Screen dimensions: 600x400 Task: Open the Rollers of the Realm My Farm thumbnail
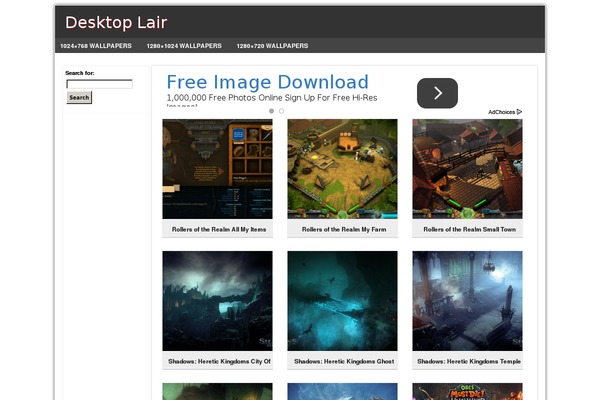(x=342, y=169)
